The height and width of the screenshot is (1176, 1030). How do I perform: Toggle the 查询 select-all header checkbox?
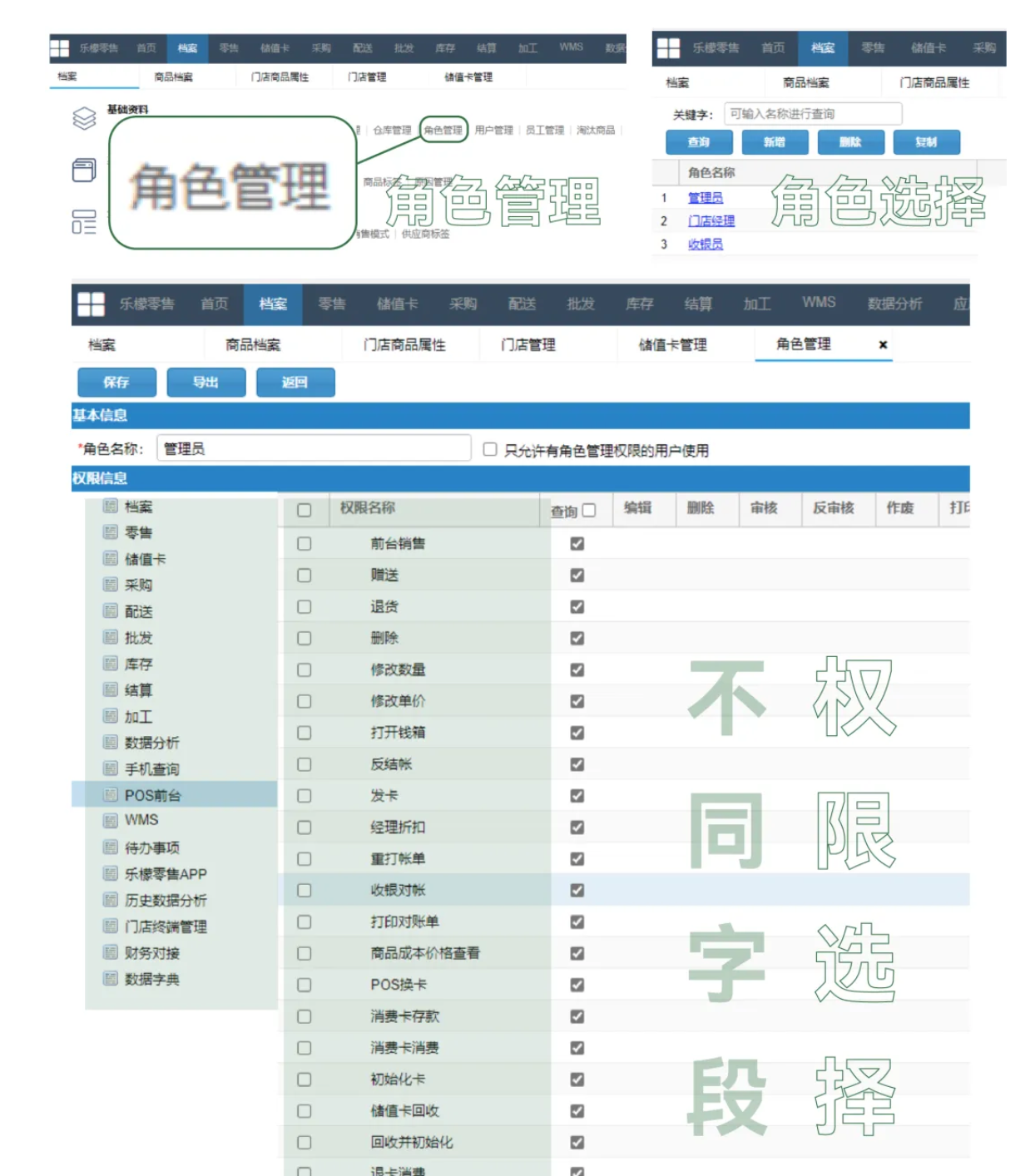click(589, 511)
